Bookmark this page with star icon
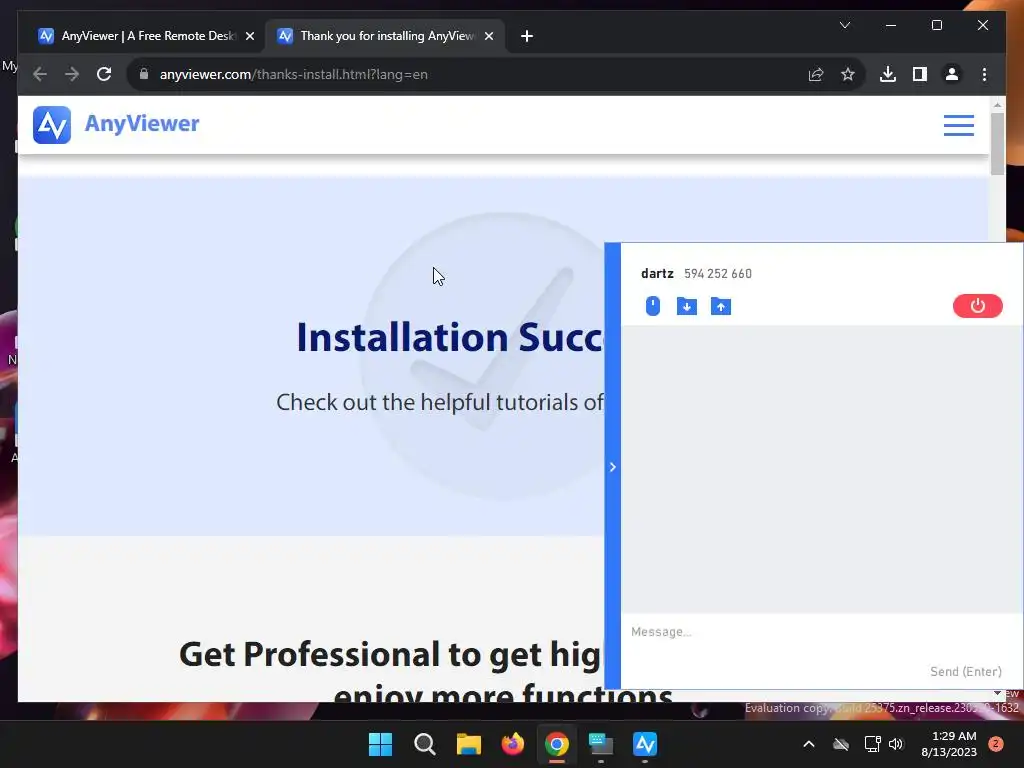Screen dimensions: 1024x768 848,74
